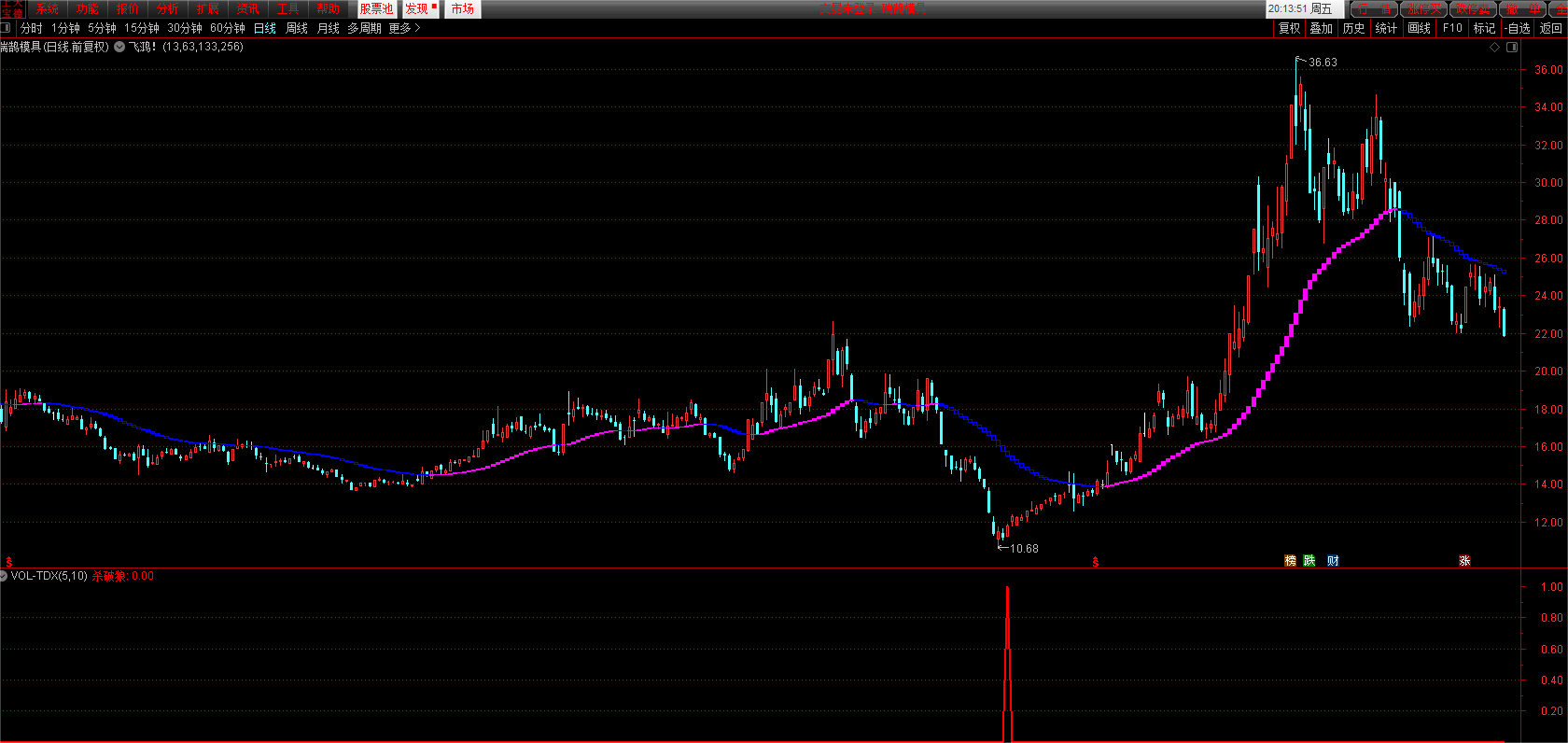
Task: Click diamond icon at chart top-right
Action: click(1494, 47)
